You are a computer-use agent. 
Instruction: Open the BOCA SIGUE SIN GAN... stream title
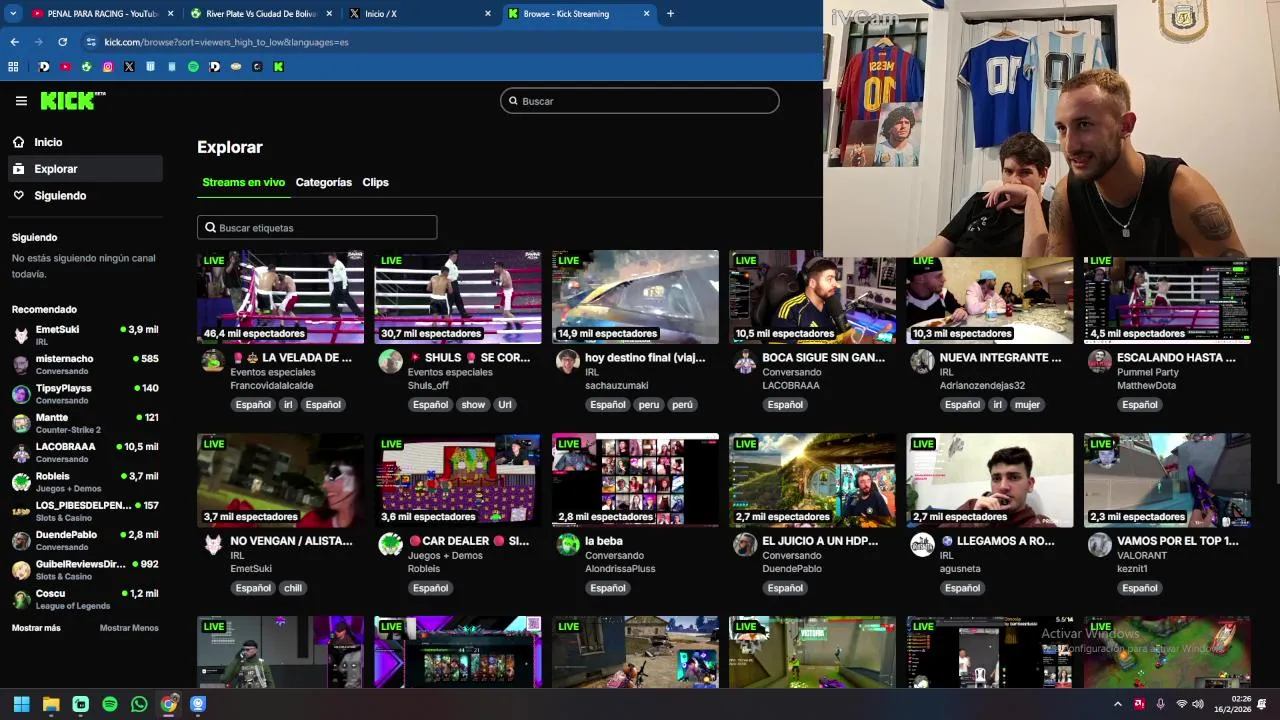[823, 357]
